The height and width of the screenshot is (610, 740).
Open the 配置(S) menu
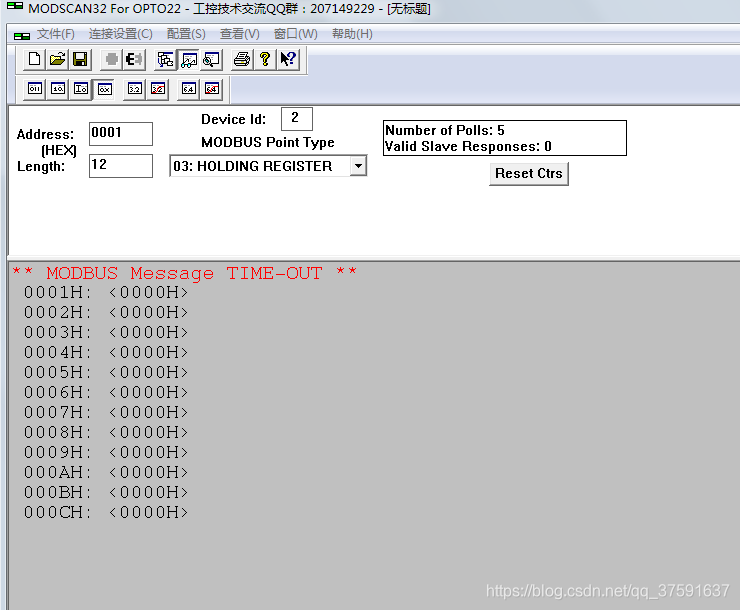(186, 34)
